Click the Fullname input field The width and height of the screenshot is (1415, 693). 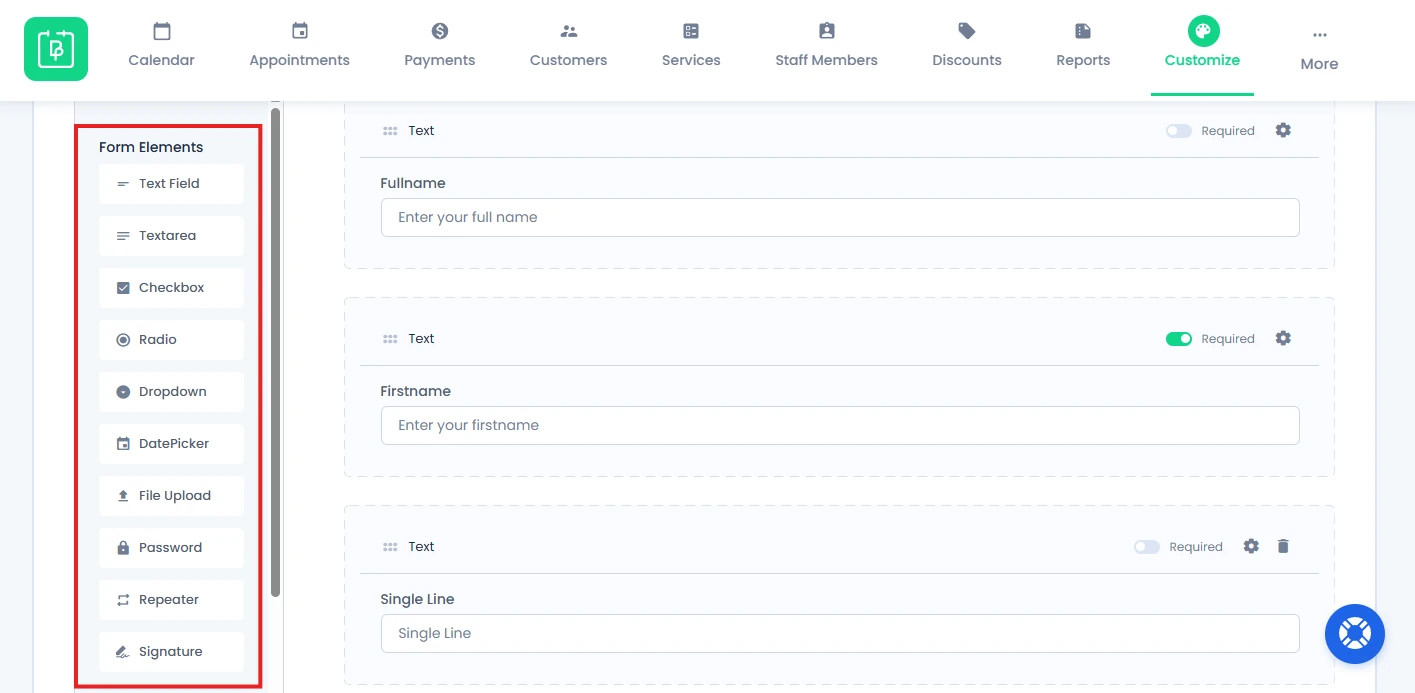(840, 217)
